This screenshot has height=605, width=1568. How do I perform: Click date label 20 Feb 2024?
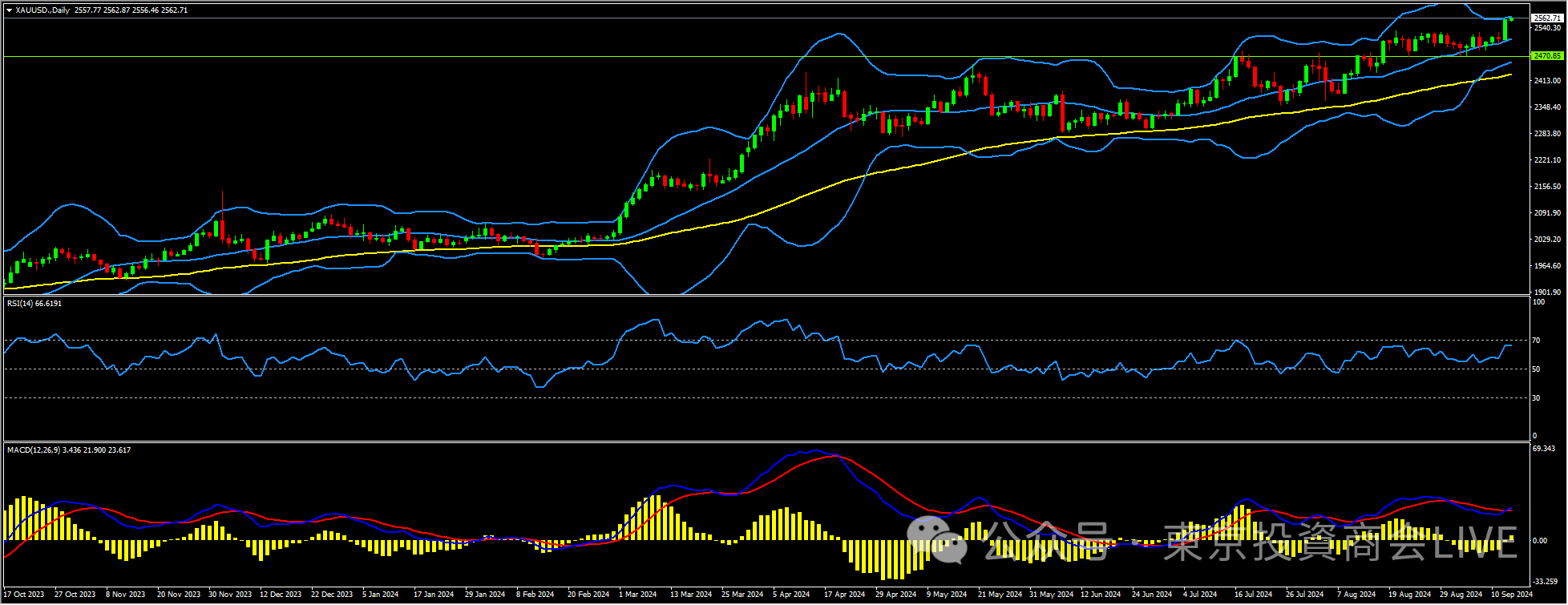point(588,595)
